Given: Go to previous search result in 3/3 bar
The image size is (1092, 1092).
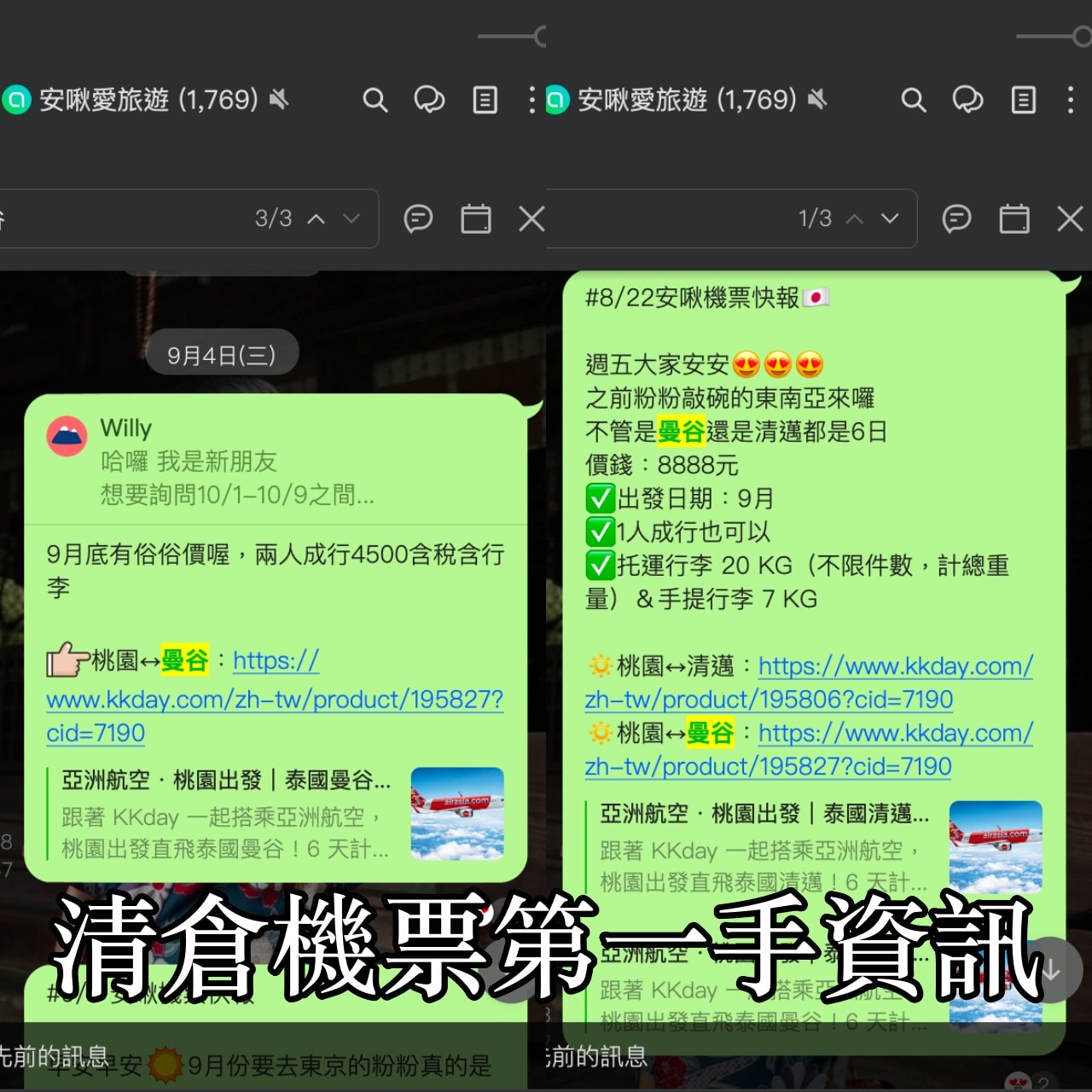Looking at the screenshot, I should coord(316,218).
